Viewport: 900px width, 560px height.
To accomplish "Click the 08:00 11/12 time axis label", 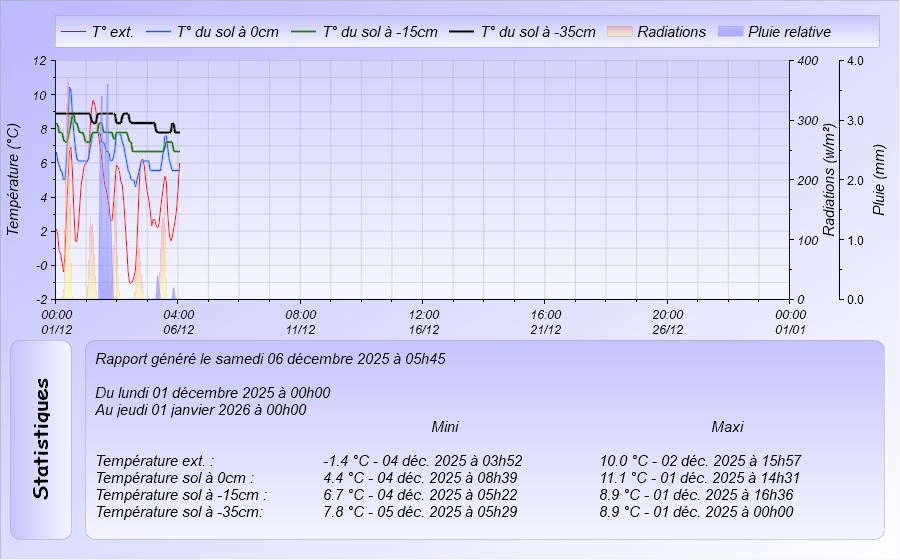I will coord(301,322).
